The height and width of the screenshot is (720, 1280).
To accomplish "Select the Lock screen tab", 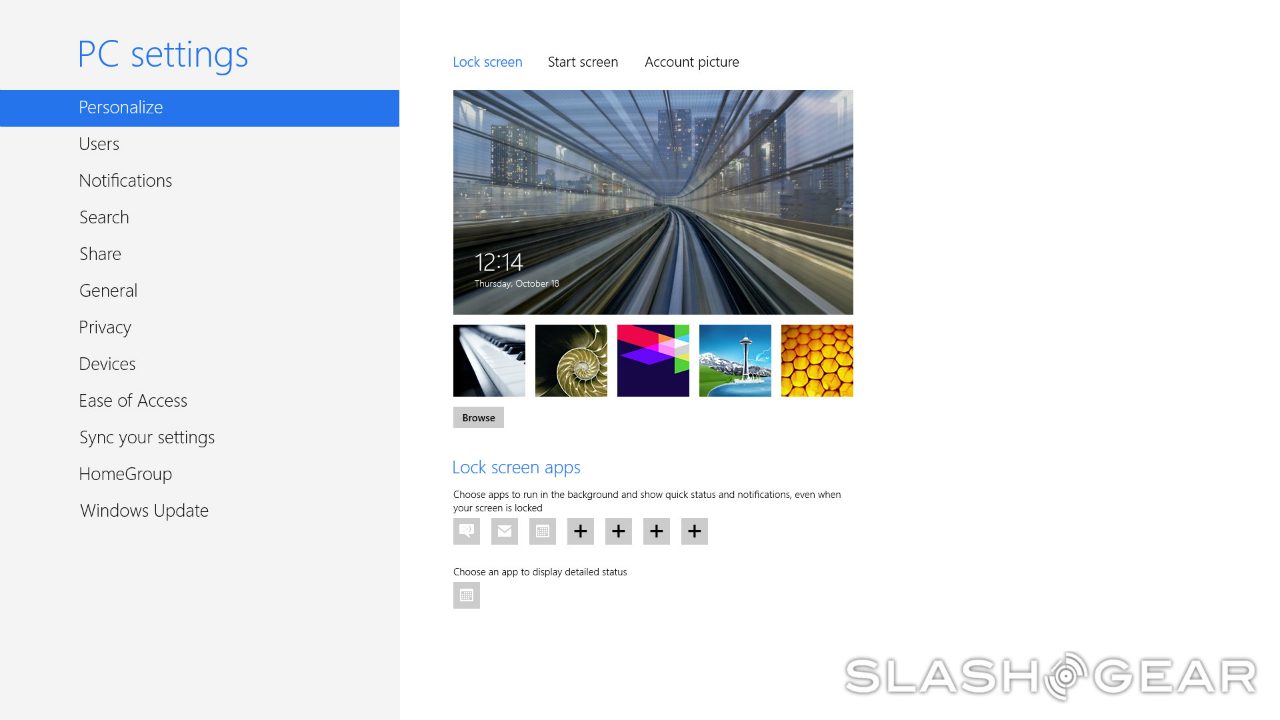I will (x=487, y=62).
